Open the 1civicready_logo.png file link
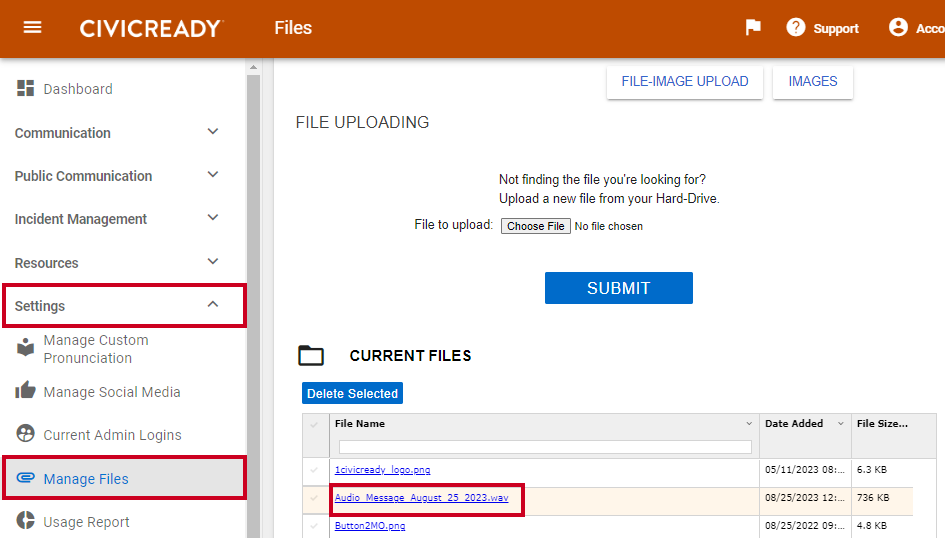The image size is (945, 538). click(383, 470)
